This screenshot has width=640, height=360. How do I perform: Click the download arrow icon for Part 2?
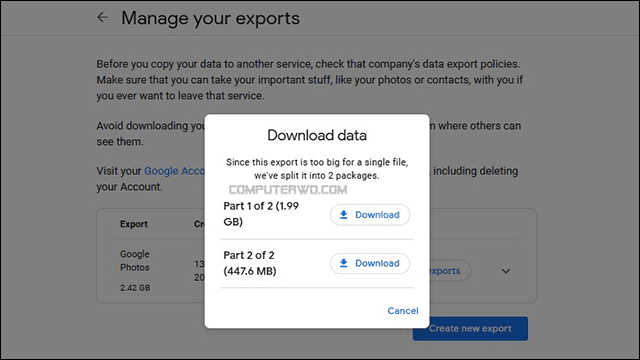(344, 263)
